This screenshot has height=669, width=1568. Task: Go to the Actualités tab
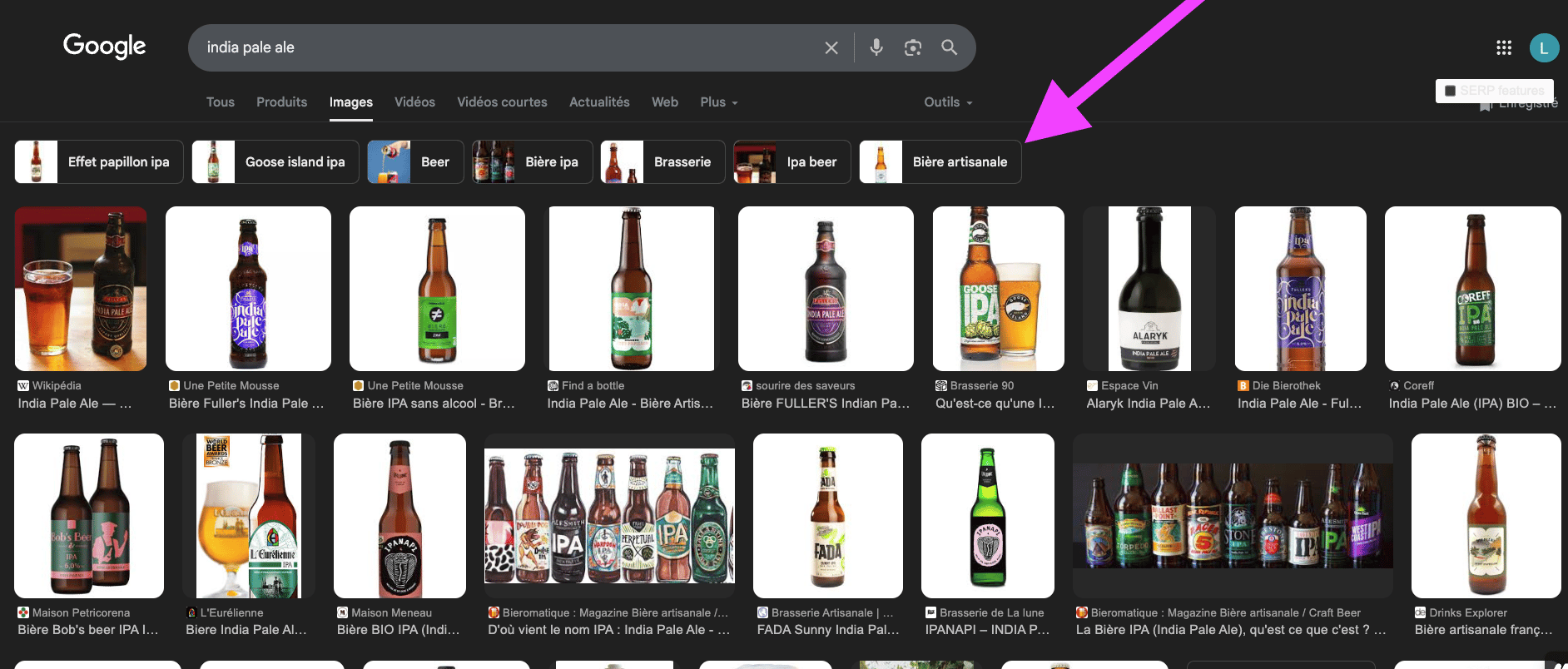tap(599, 102)
